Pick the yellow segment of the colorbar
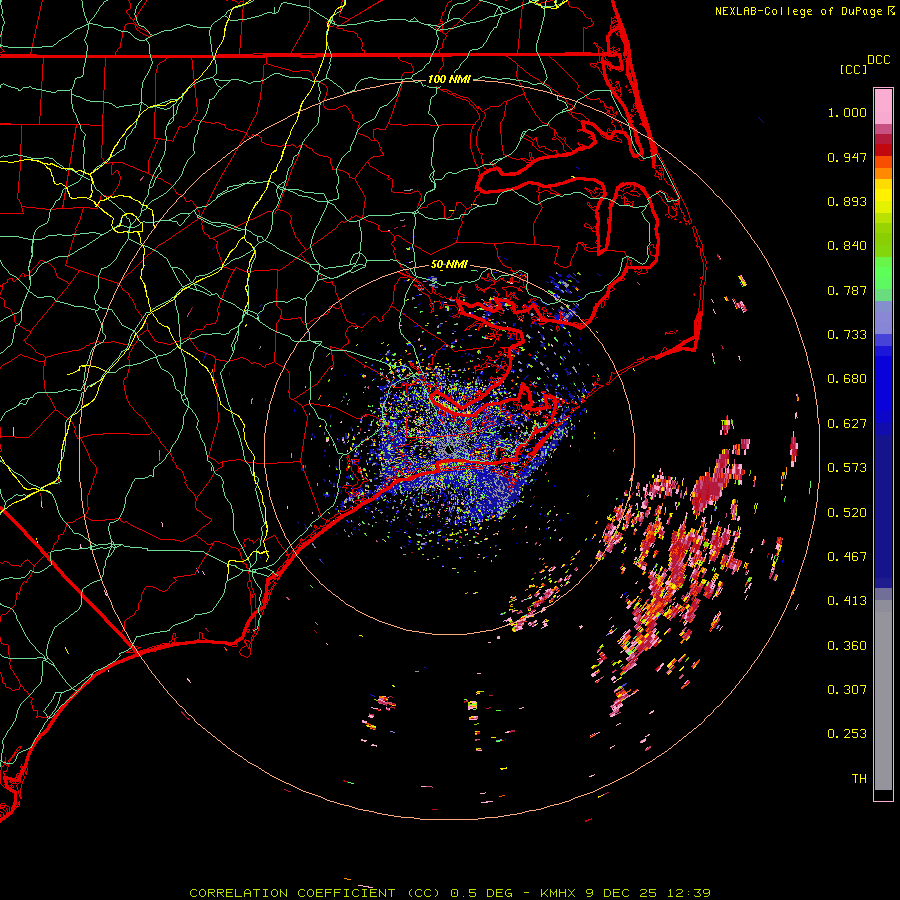Screen dimensions: 900x900 click(883, 197)
